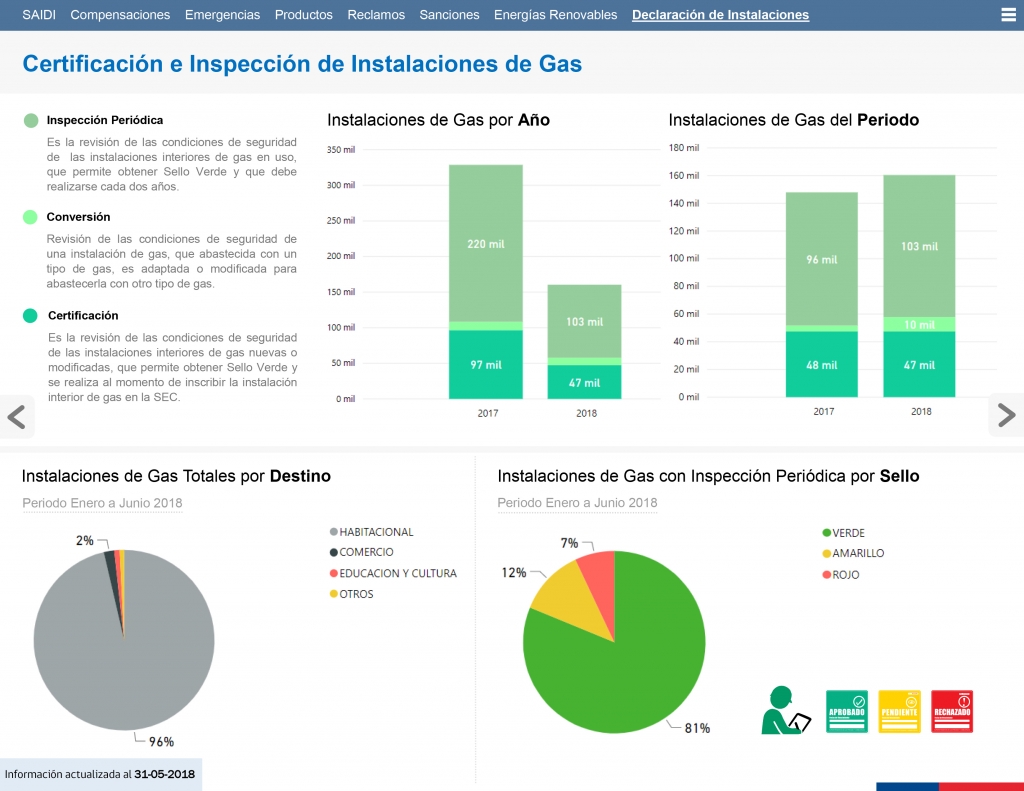This screenshot has width=1024, height=791.
Task: Click 'Información actualizada al 31-05-2018' text
Action: [x=100, y=775]
